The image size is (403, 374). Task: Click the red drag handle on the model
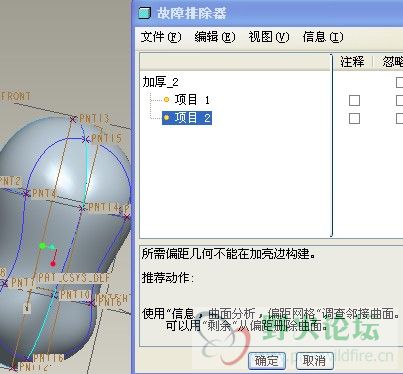pyautogui.click(x=53, y=264)
